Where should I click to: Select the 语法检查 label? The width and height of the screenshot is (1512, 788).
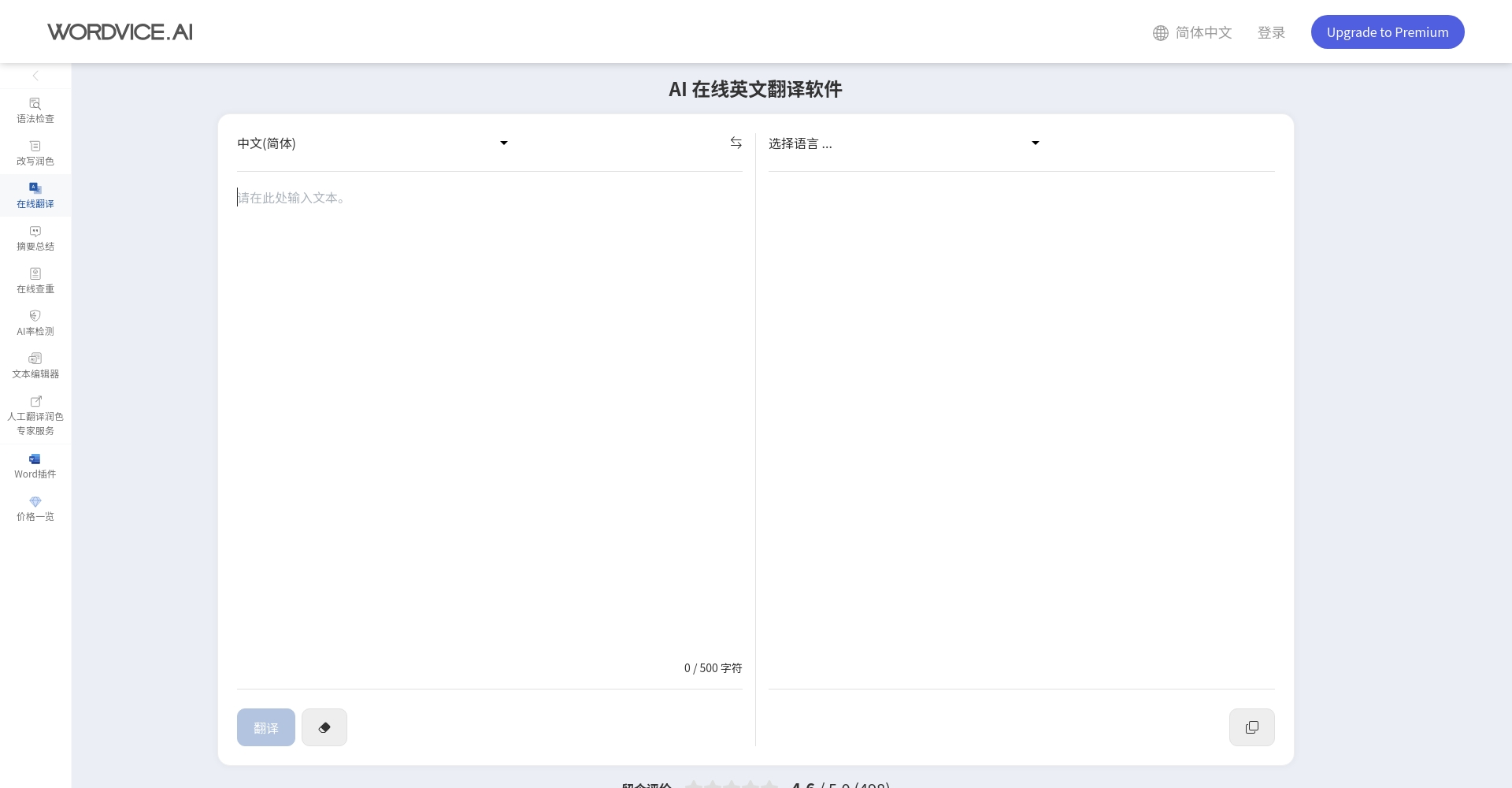pyautogui.click(x=35, y=119)
